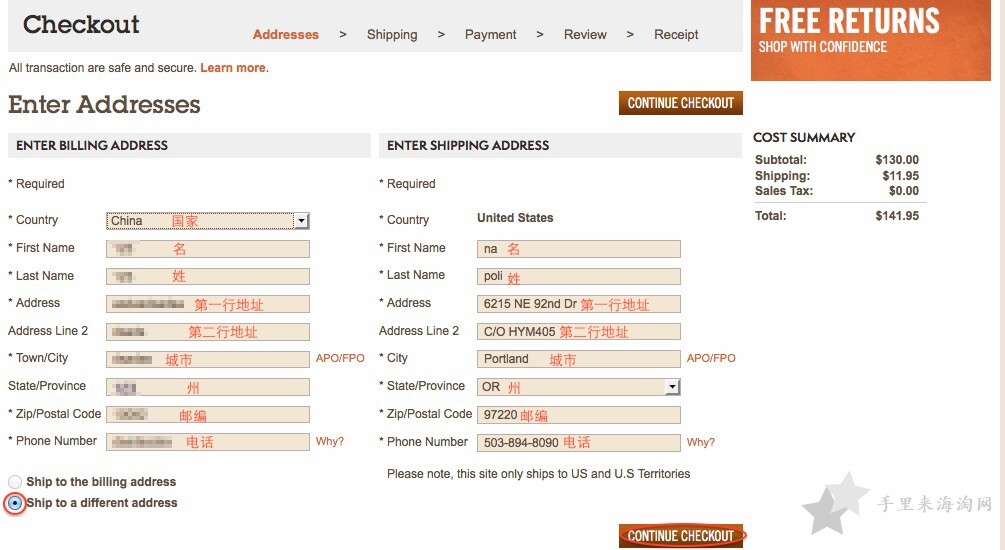
Task: Go to the Shipping checkout step
Action: [392, 35]
